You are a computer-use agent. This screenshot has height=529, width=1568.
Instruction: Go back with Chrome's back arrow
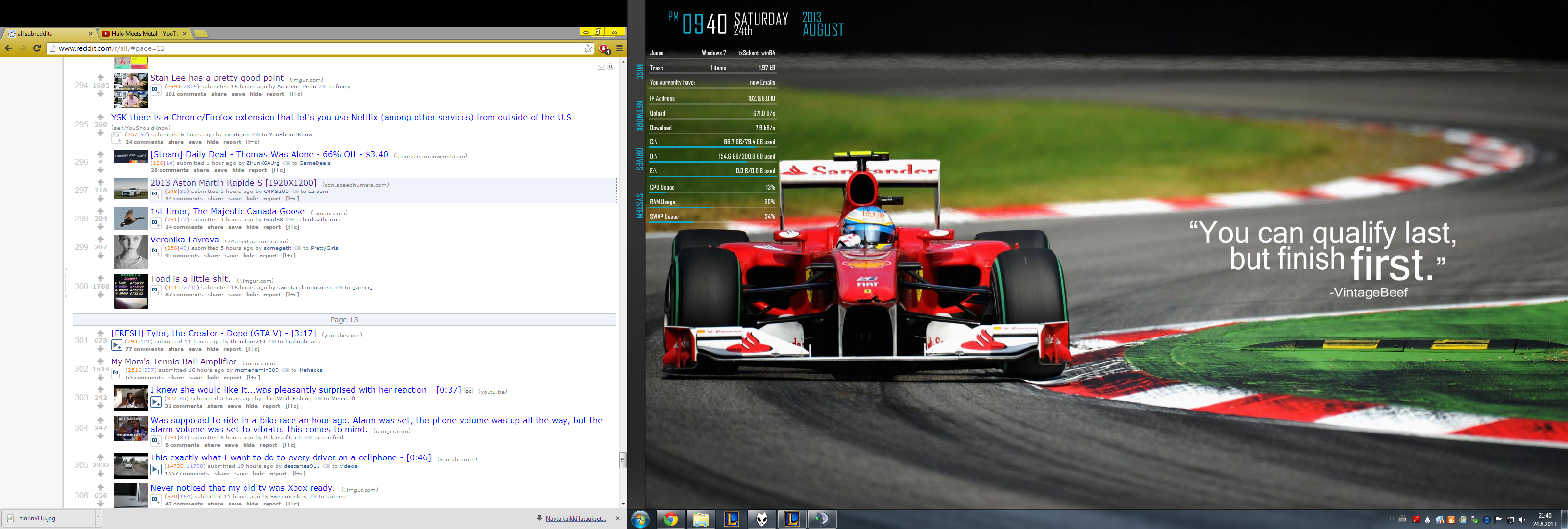[x=8, y=48]
